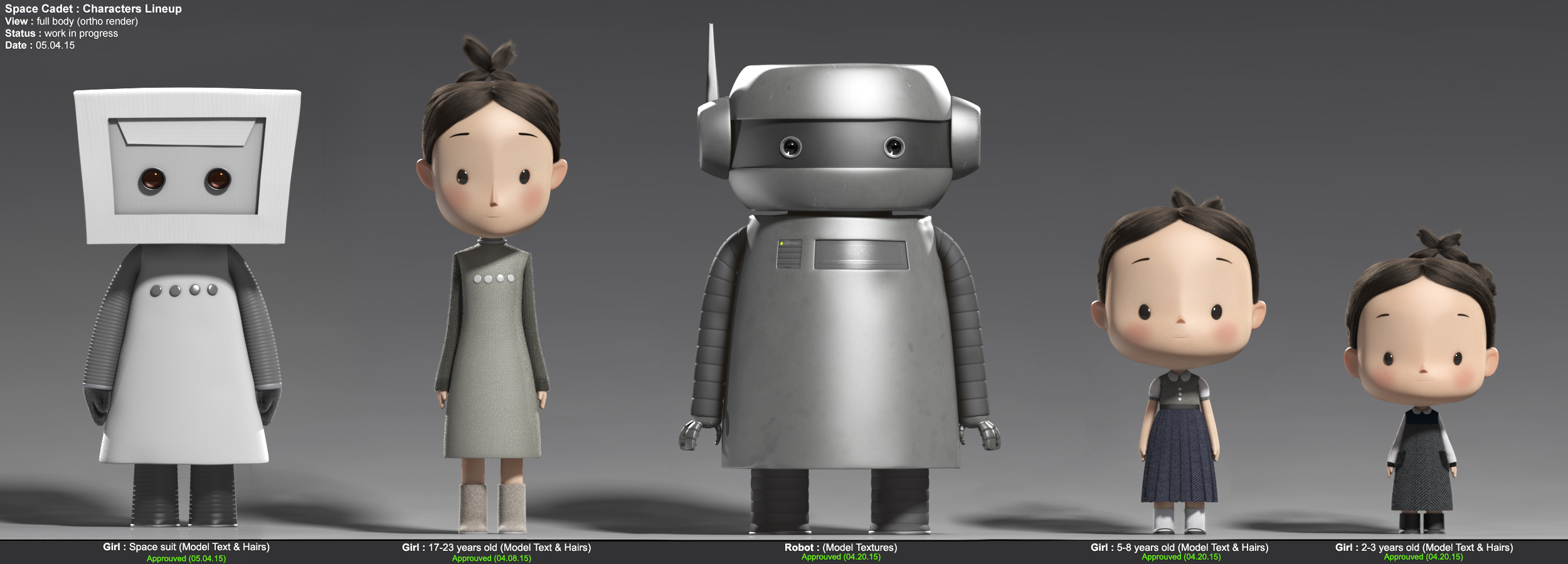Image resolution: width=1568 pixels, height=564 pixels.
Task: Click the full body ortho render view text
Action: [87, 21]
